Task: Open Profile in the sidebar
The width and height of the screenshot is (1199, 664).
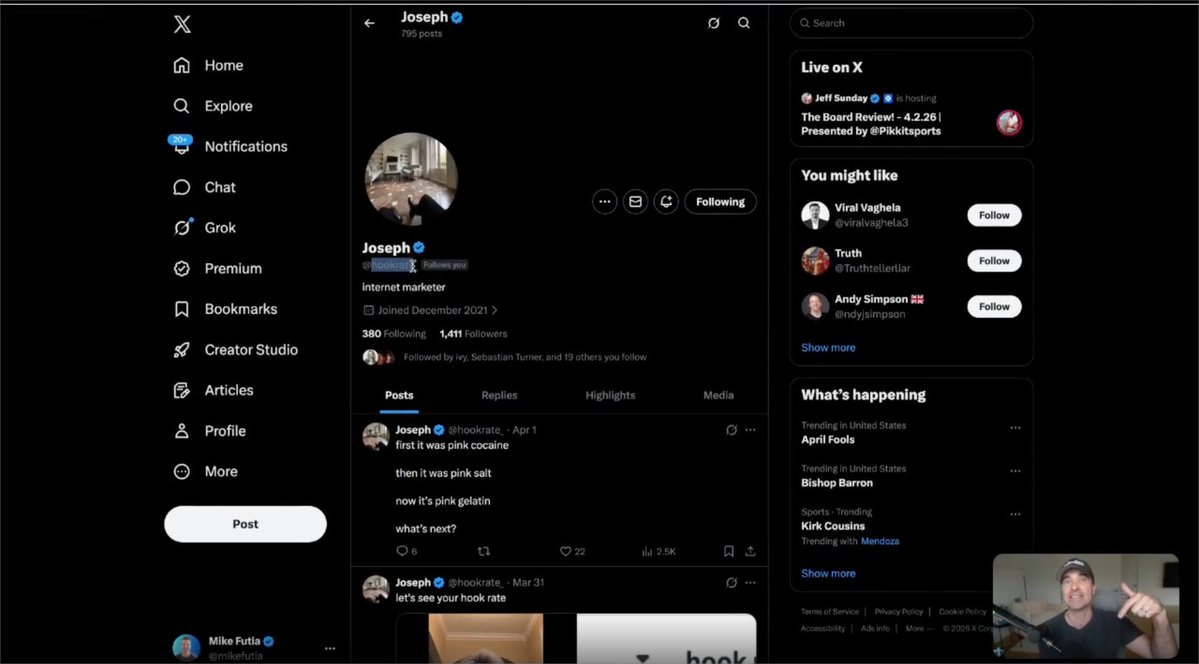Action: (210, 431)
